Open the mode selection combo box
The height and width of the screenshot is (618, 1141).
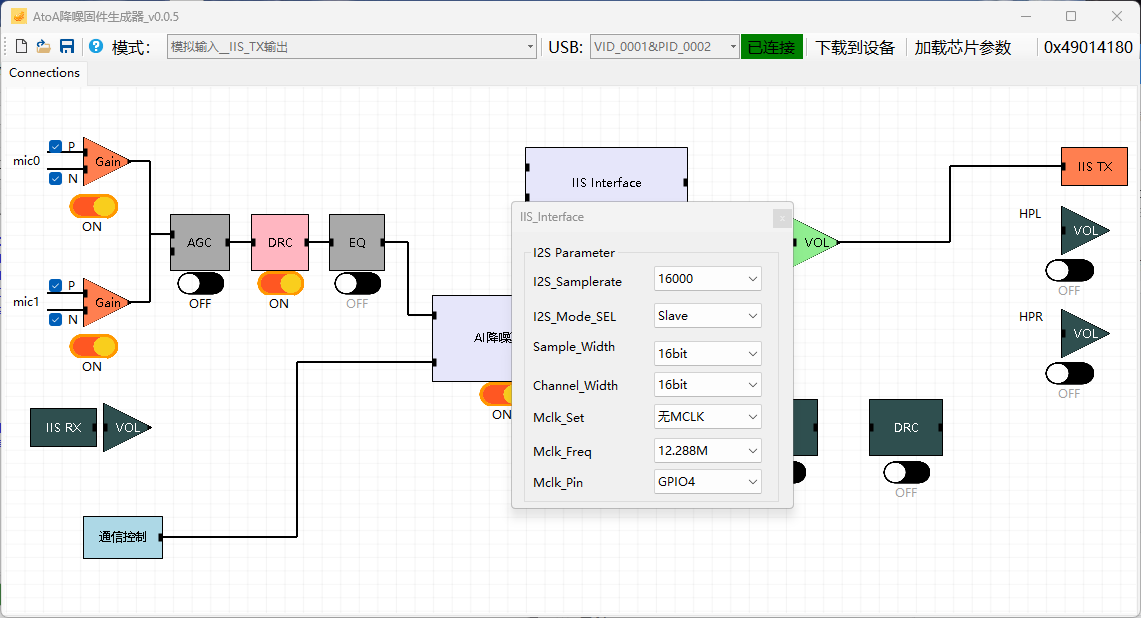pos(352,47)
